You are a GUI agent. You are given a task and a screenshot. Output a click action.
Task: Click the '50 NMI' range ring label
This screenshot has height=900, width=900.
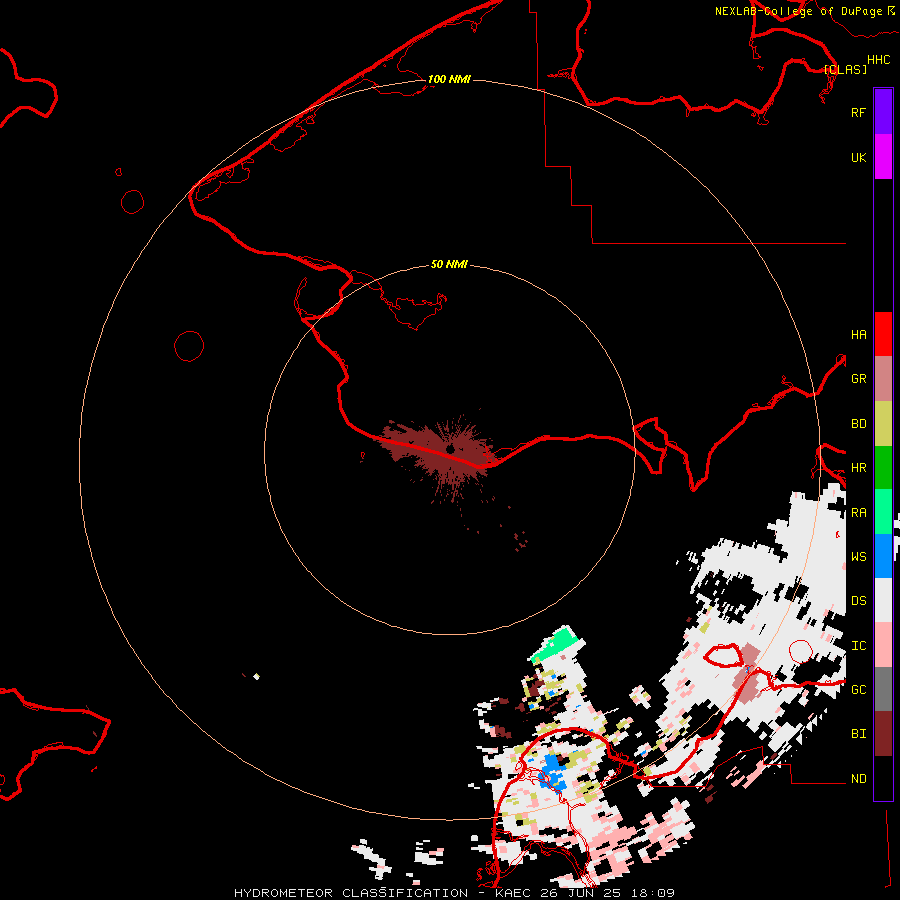[x=449, y=264]
